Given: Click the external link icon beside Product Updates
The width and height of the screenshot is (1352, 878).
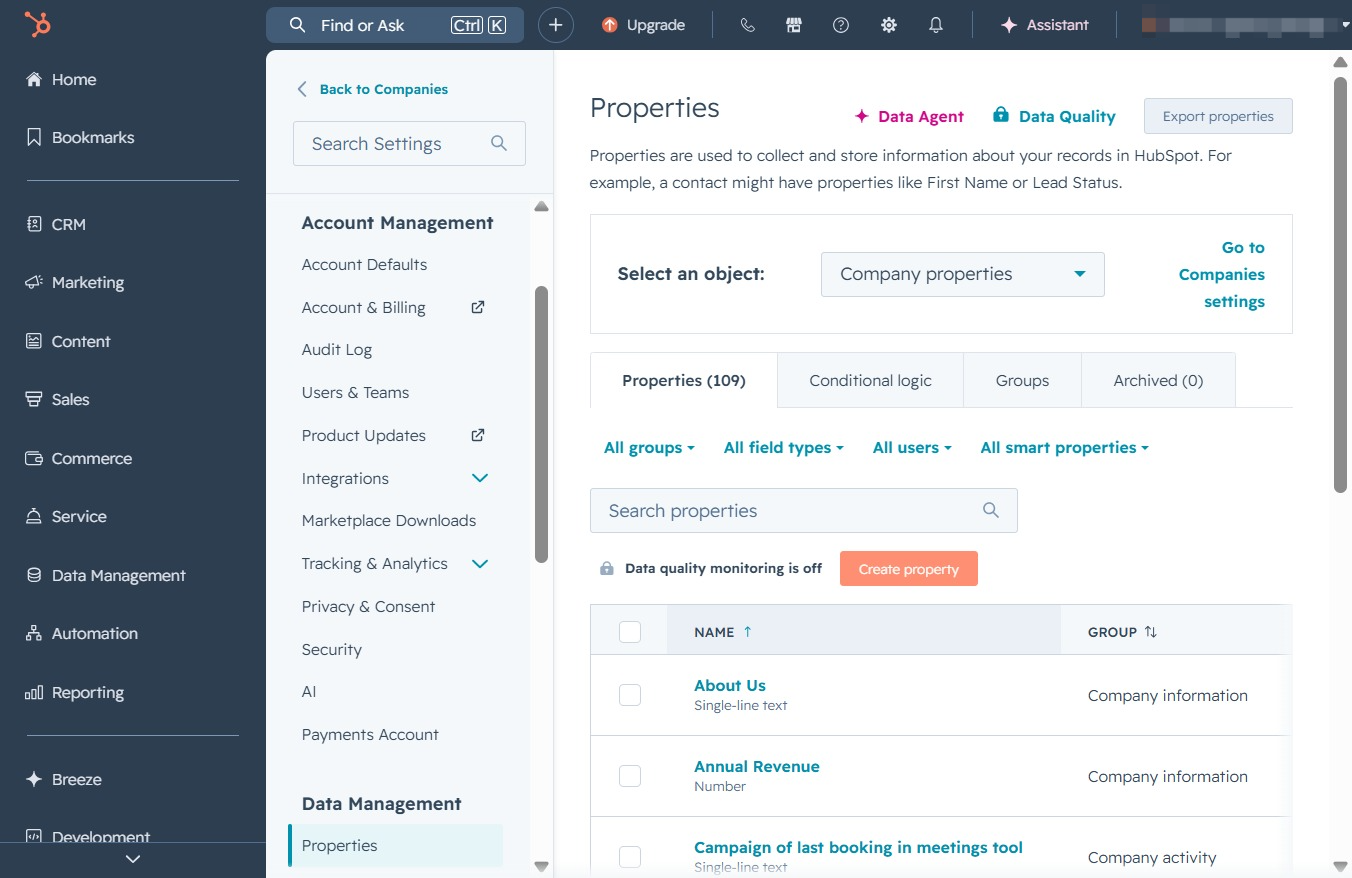Looking at the screenshot, I should (478, 435).
